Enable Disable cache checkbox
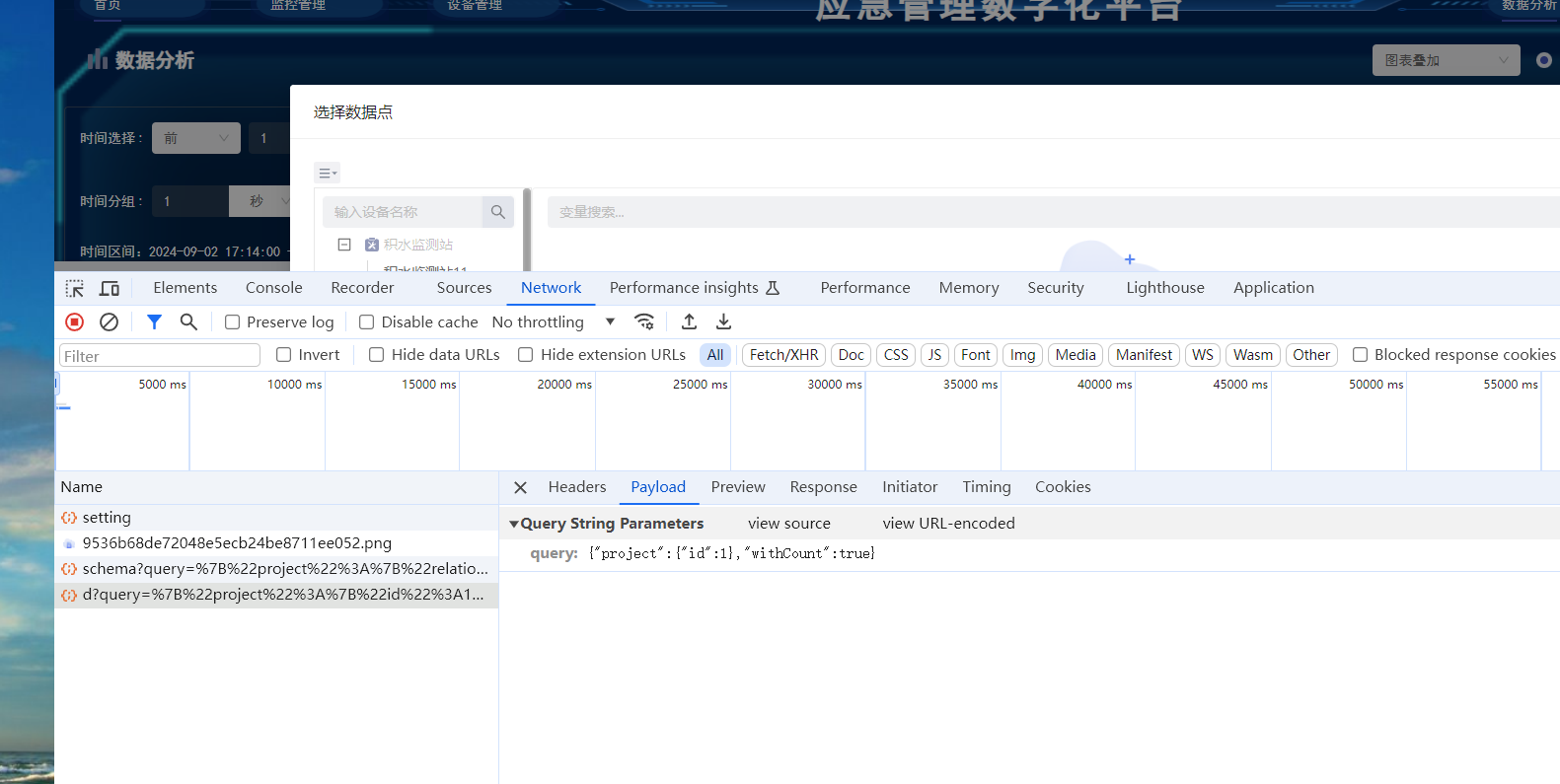The height and width of the screenshot is (784, 1560). [366, 322]
